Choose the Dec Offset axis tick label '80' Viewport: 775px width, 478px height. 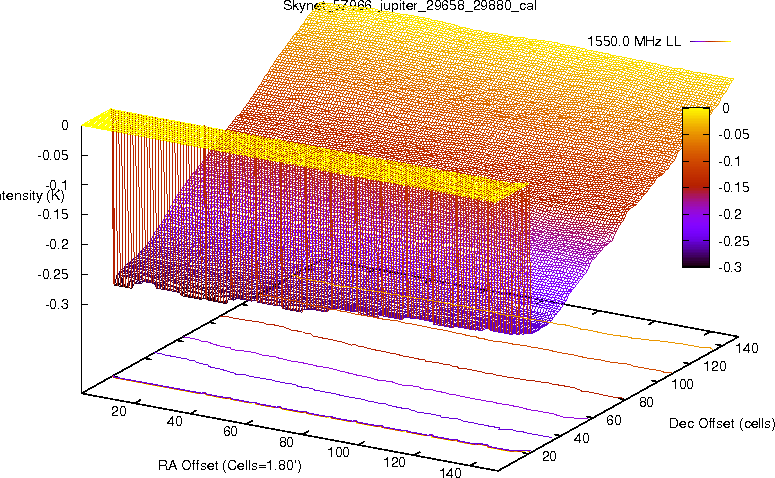pos(646,402)
